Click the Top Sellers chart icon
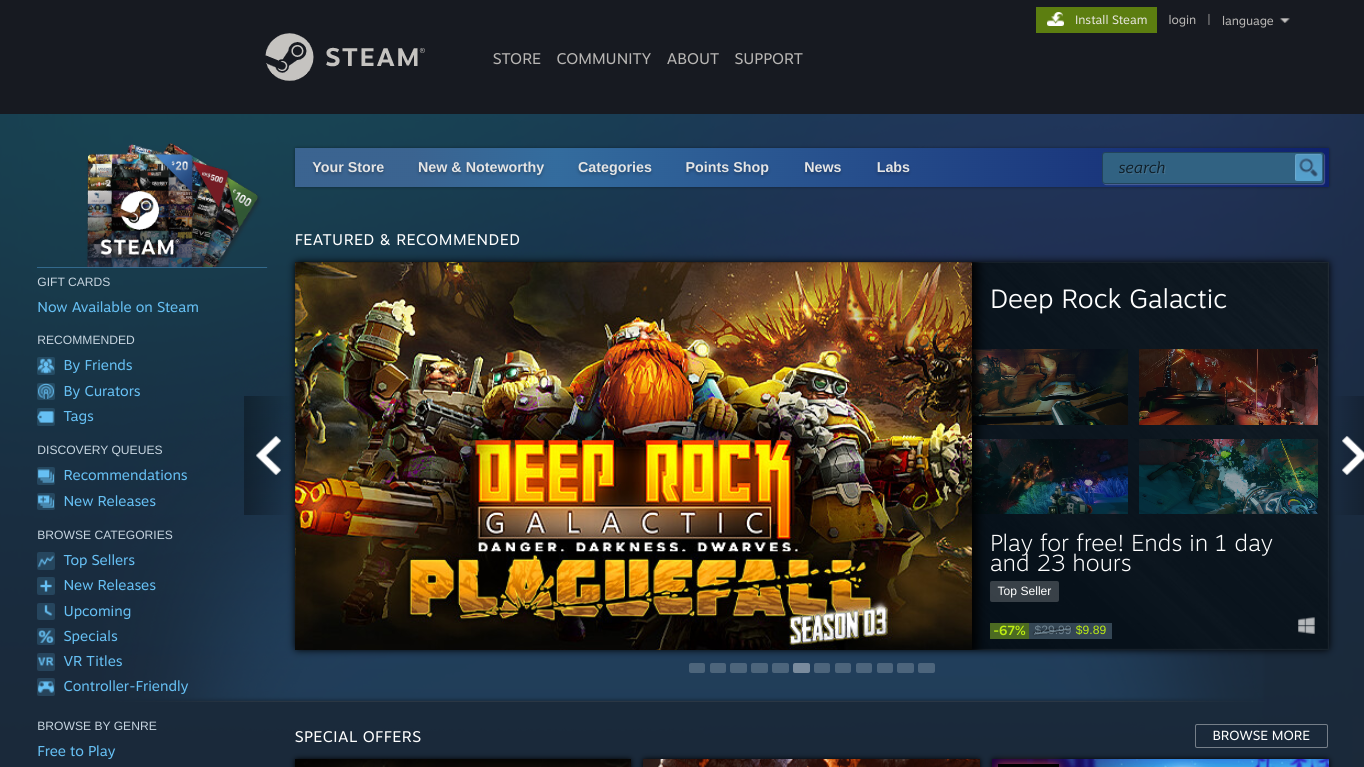Screen dimensions: 1364x767 (46, 560)
